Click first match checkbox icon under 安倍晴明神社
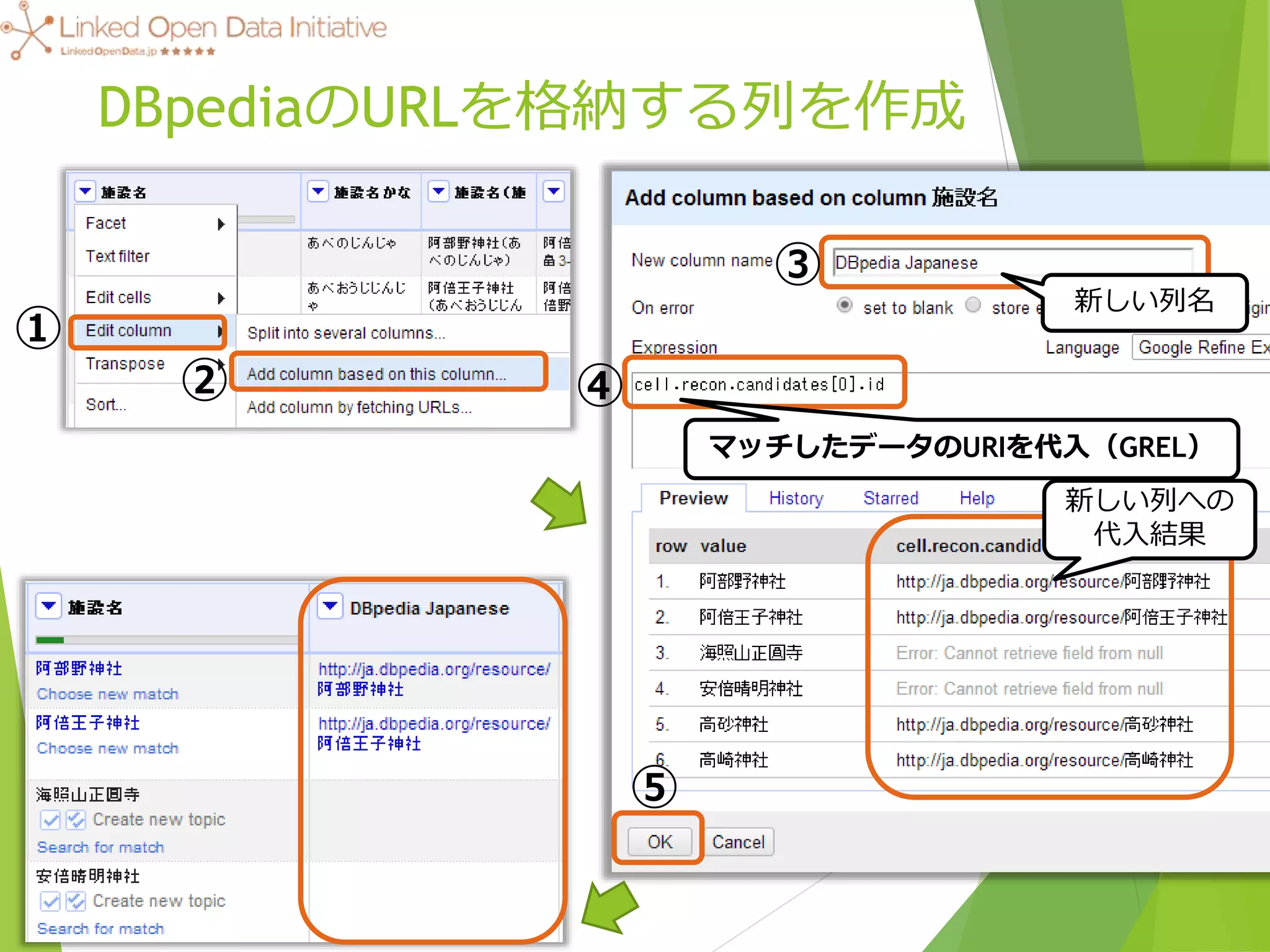 coord(50,901)
